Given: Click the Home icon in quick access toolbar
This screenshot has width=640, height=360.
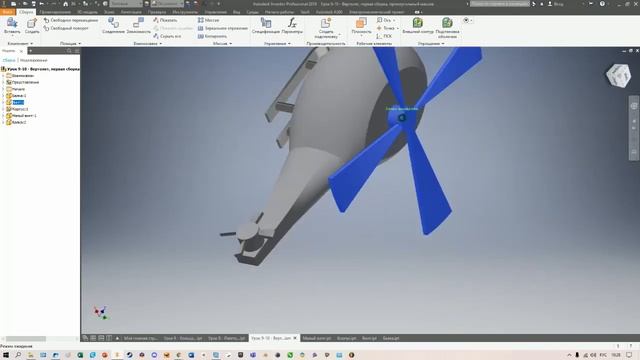Looking at the screenshot, I should [x=65, y=4].
